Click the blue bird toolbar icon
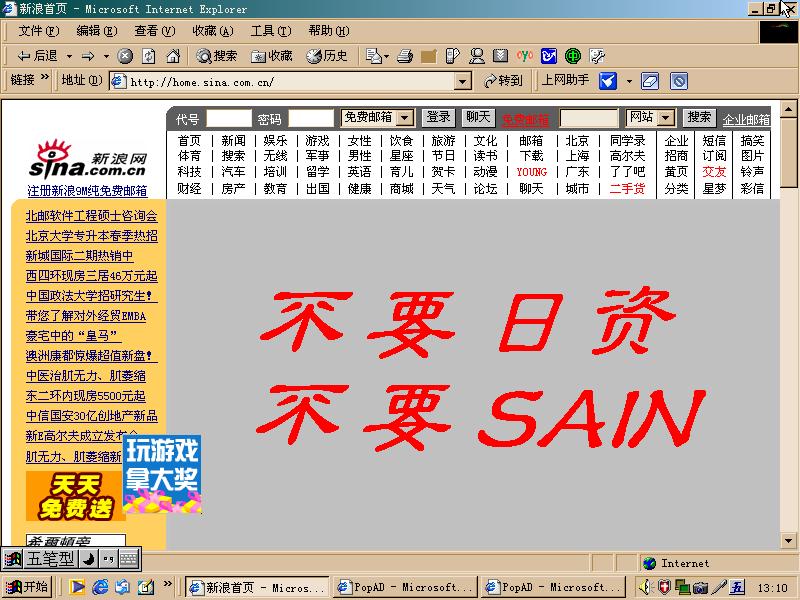This screenshot has width=800, height=600. click(x=549, y=56)
